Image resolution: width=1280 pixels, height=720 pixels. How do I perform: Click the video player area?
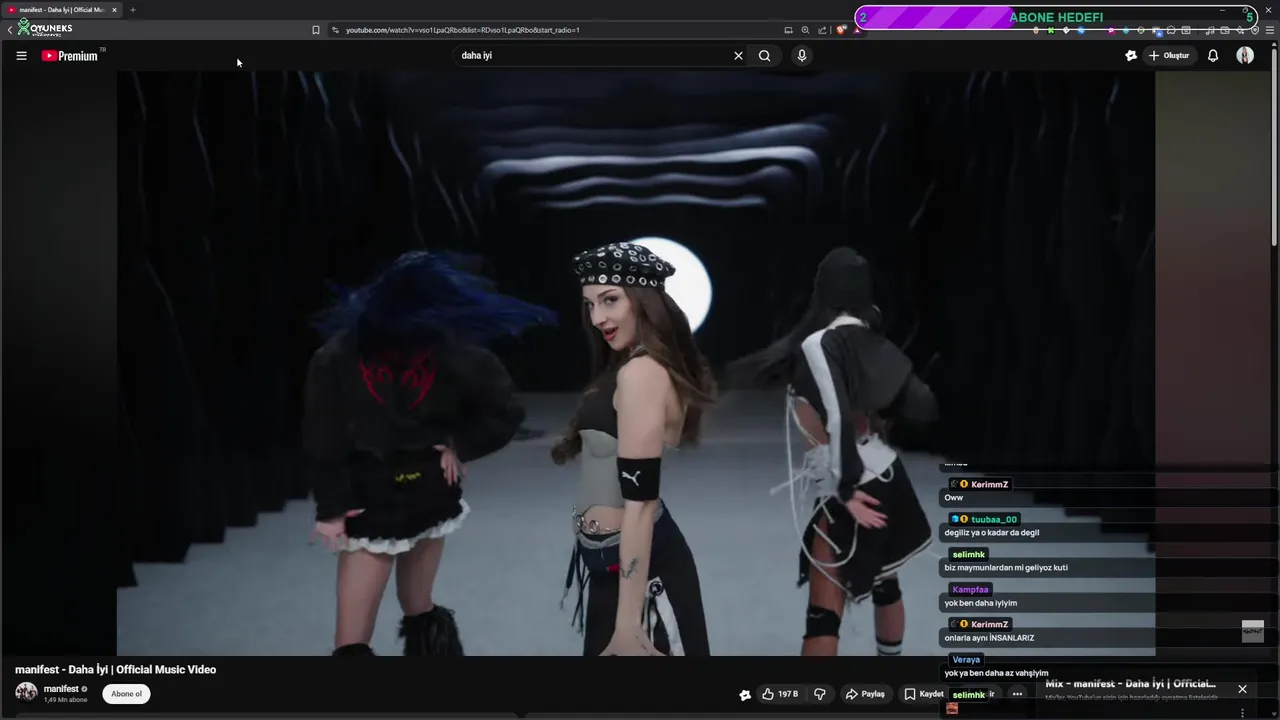click(x=636, y=363)
